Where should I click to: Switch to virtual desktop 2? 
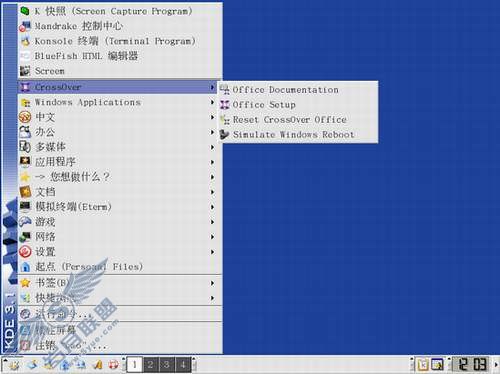click(x=151, y=365)
